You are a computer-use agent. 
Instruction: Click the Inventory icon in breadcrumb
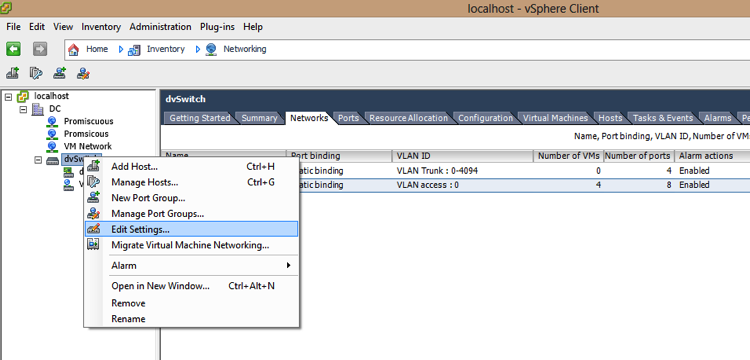(134, 49)
